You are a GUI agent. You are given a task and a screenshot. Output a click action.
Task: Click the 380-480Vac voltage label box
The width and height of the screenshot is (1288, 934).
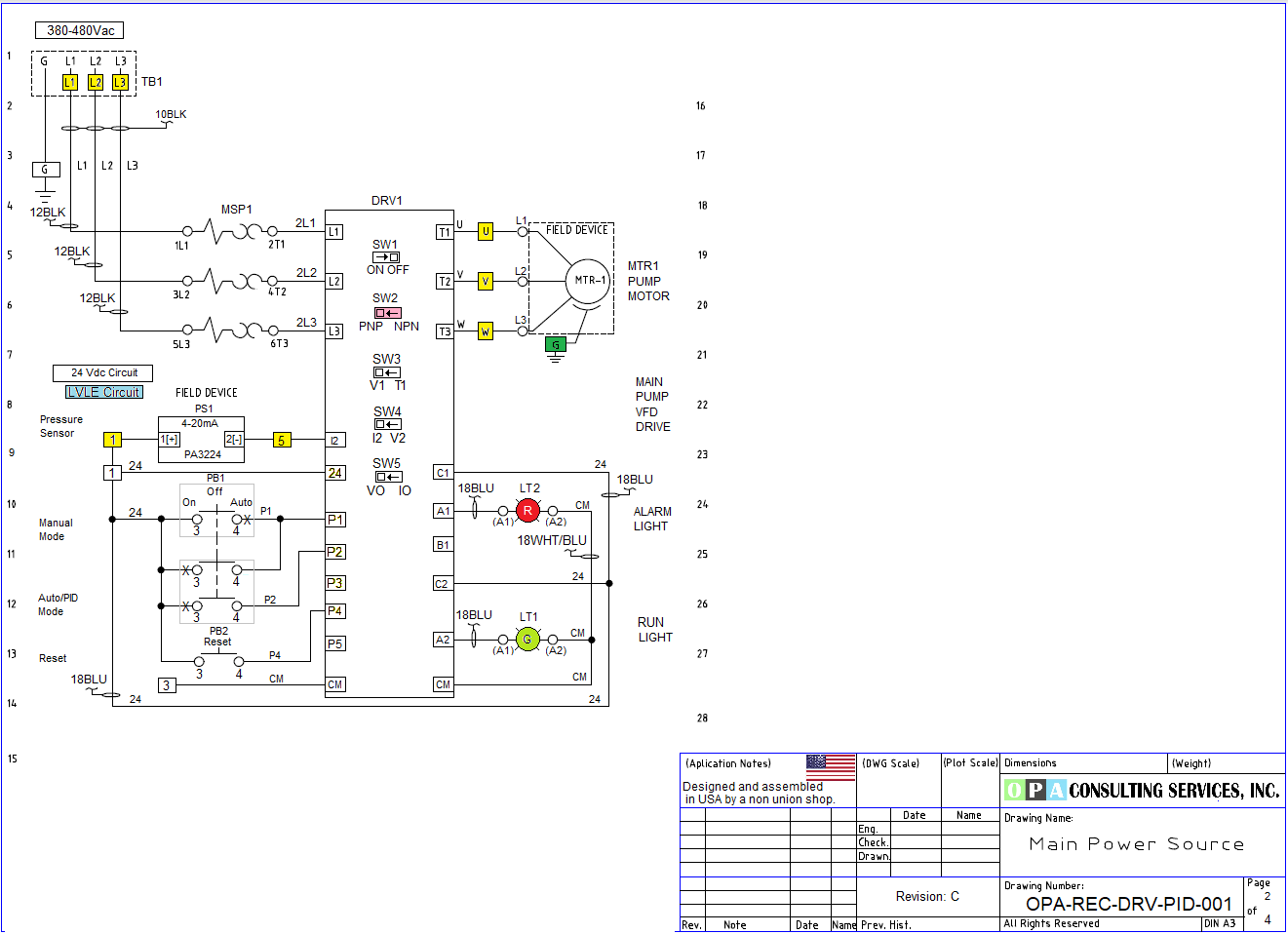pos(80,30)
